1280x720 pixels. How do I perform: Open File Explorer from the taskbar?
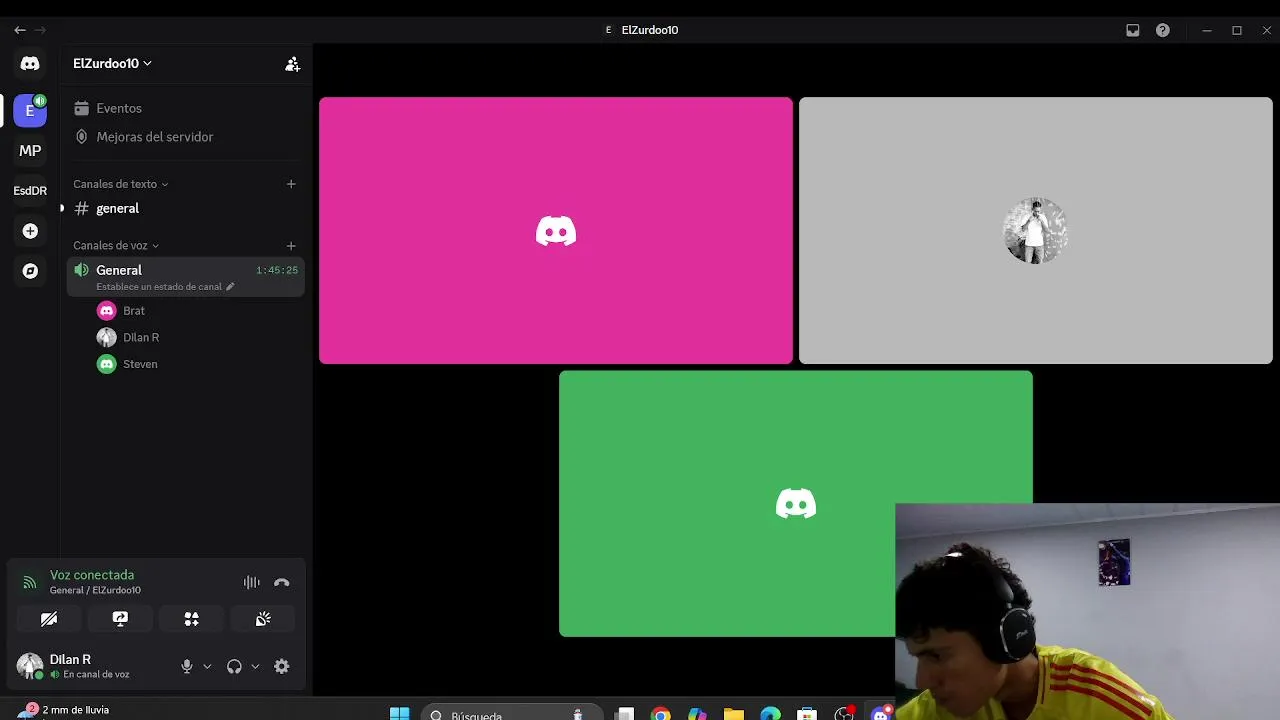click(734, 714)
